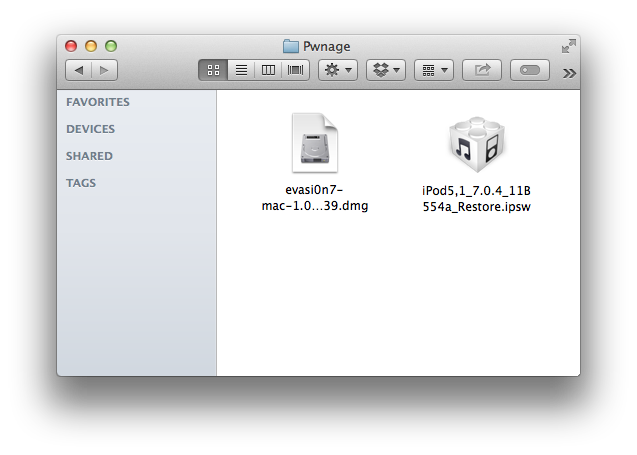Open the Arrange items dropdown
This screenshot has width=637, height=455.
433,70
